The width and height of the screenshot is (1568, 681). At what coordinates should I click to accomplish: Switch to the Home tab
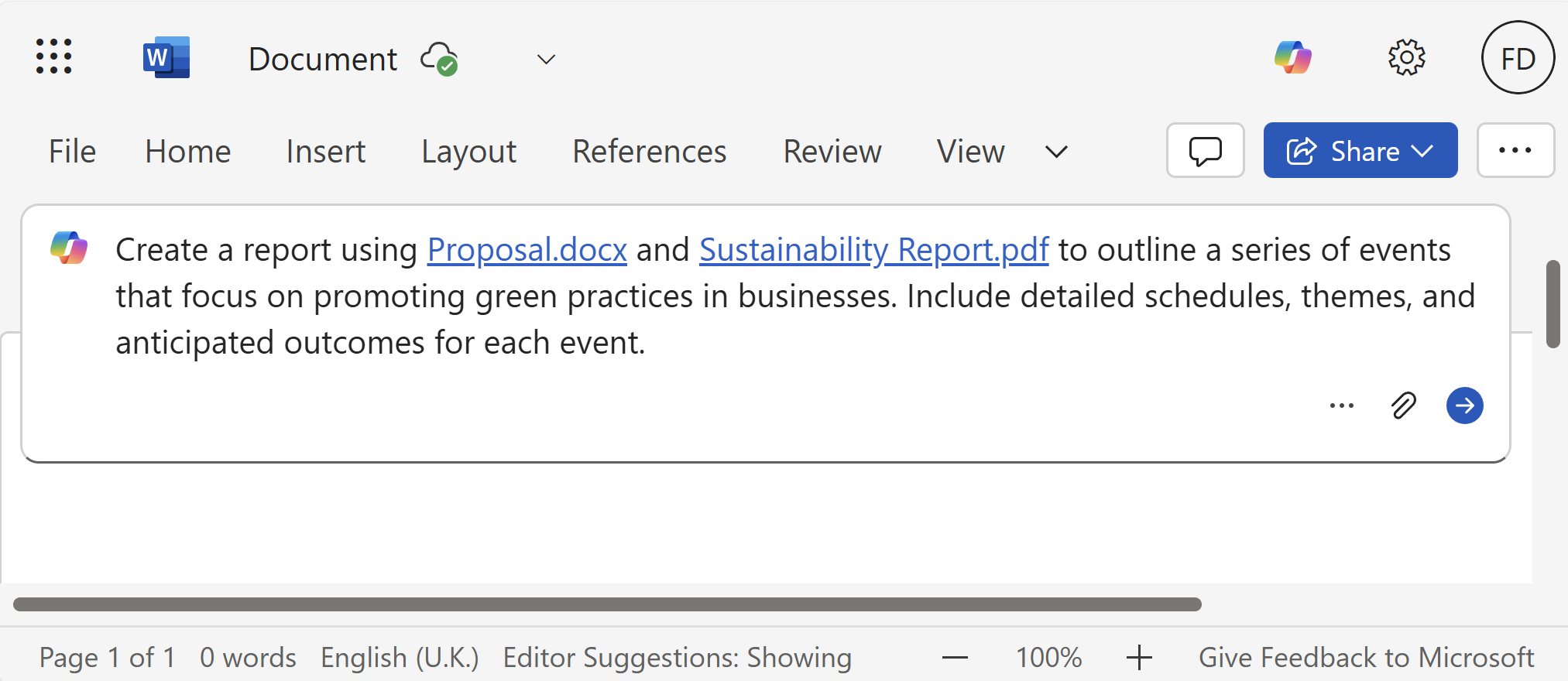188,152
